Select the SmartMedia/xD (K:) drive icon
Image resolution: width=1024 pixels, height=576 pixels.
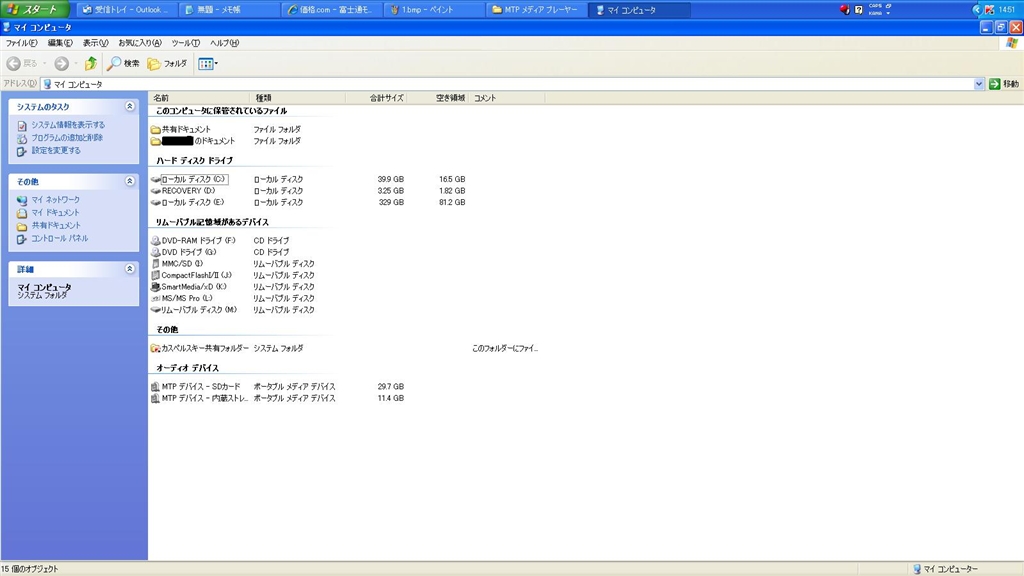tap(155, 287)
